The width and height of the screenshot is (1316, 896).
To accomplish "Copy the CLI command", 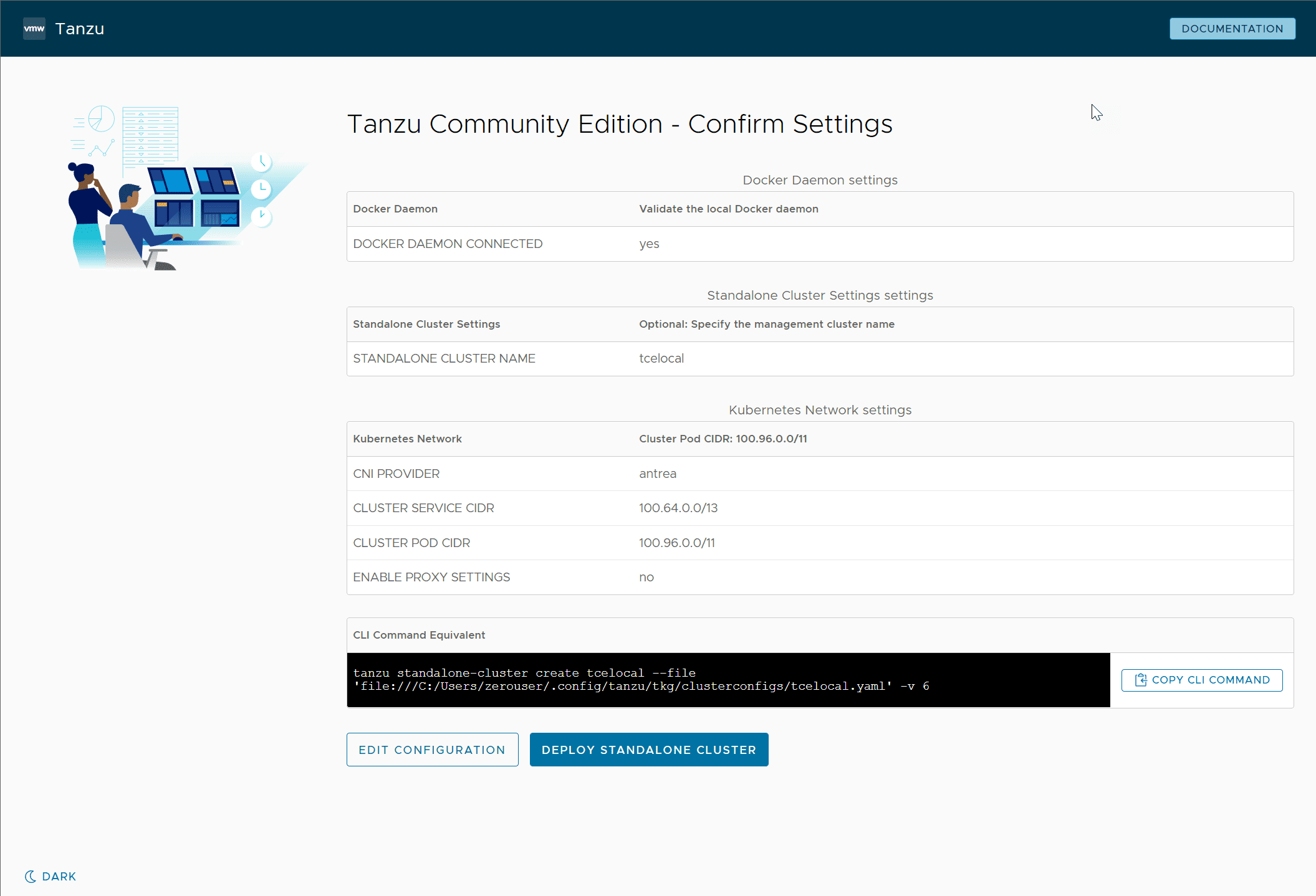I will point(1202,680).
